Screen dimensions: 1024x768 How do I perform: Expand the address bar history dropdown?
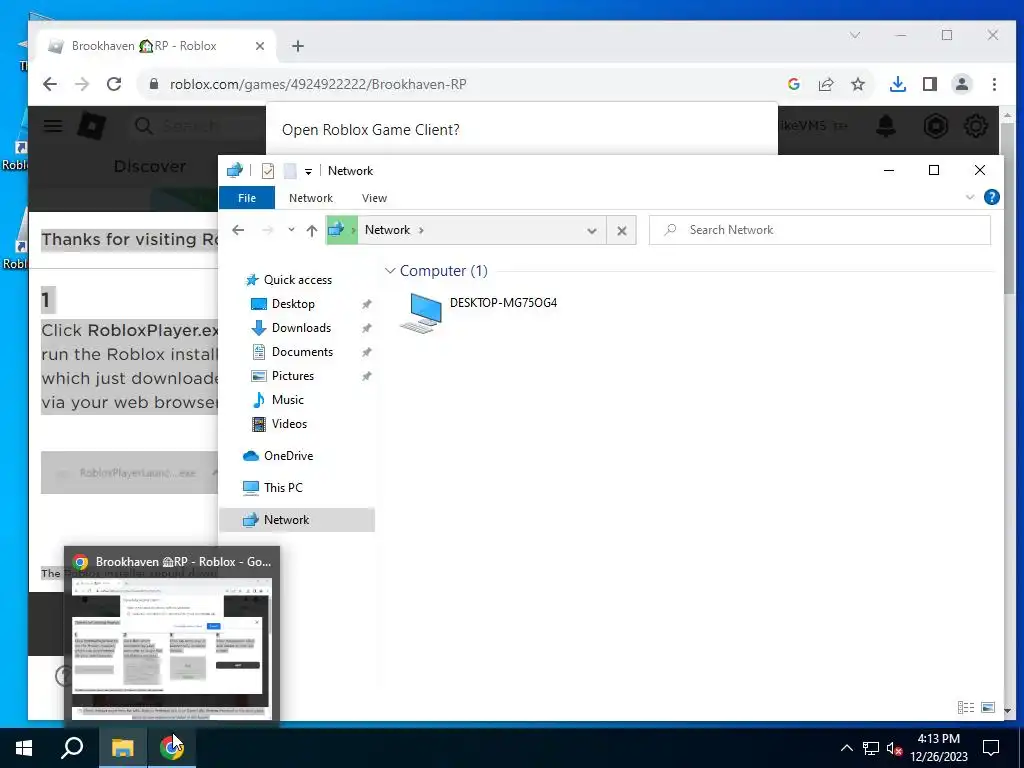tap(592, 231)
